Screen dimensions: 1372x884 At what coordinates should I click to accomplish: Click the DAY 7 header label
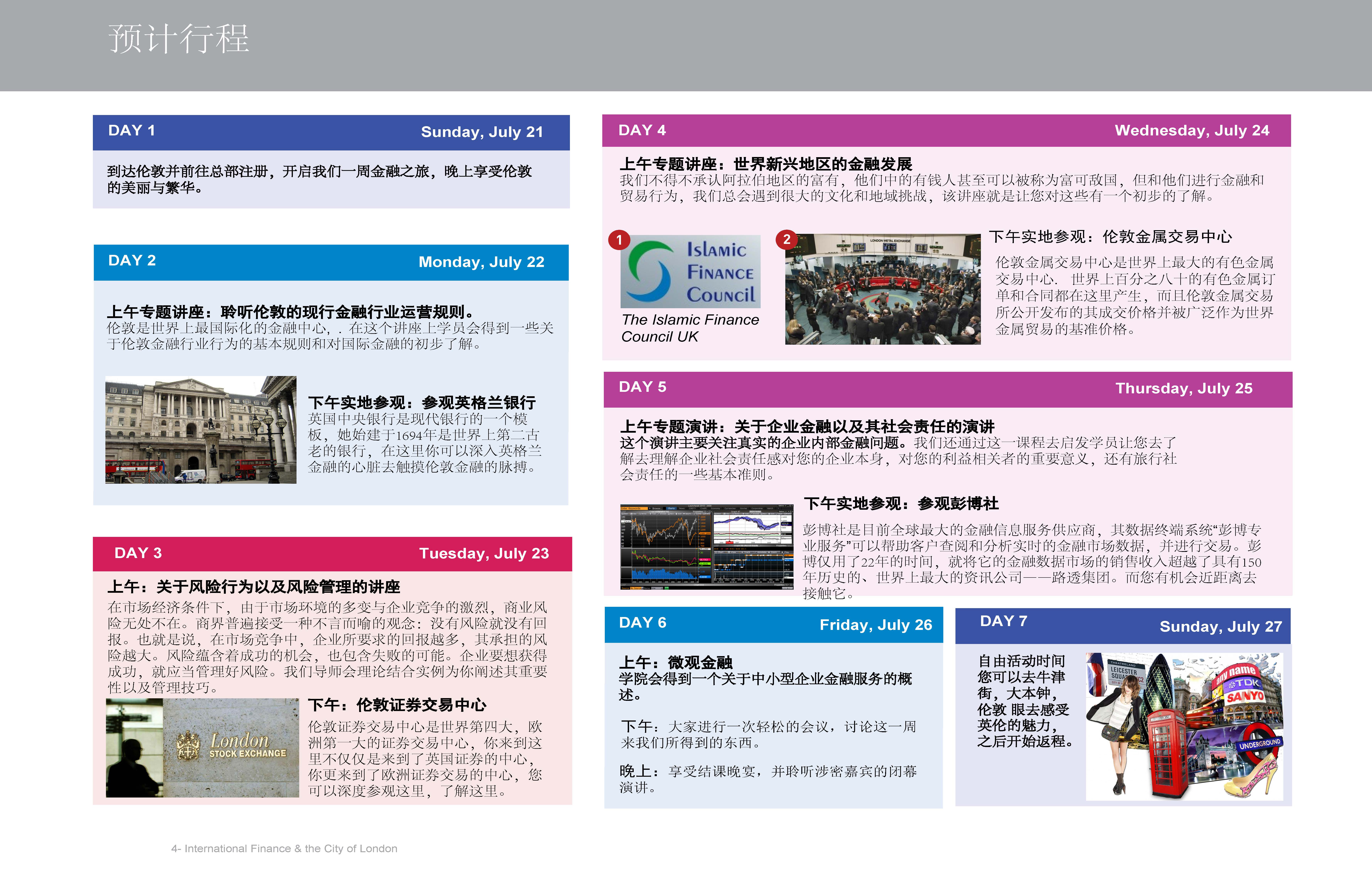[x=1003, y=621]
